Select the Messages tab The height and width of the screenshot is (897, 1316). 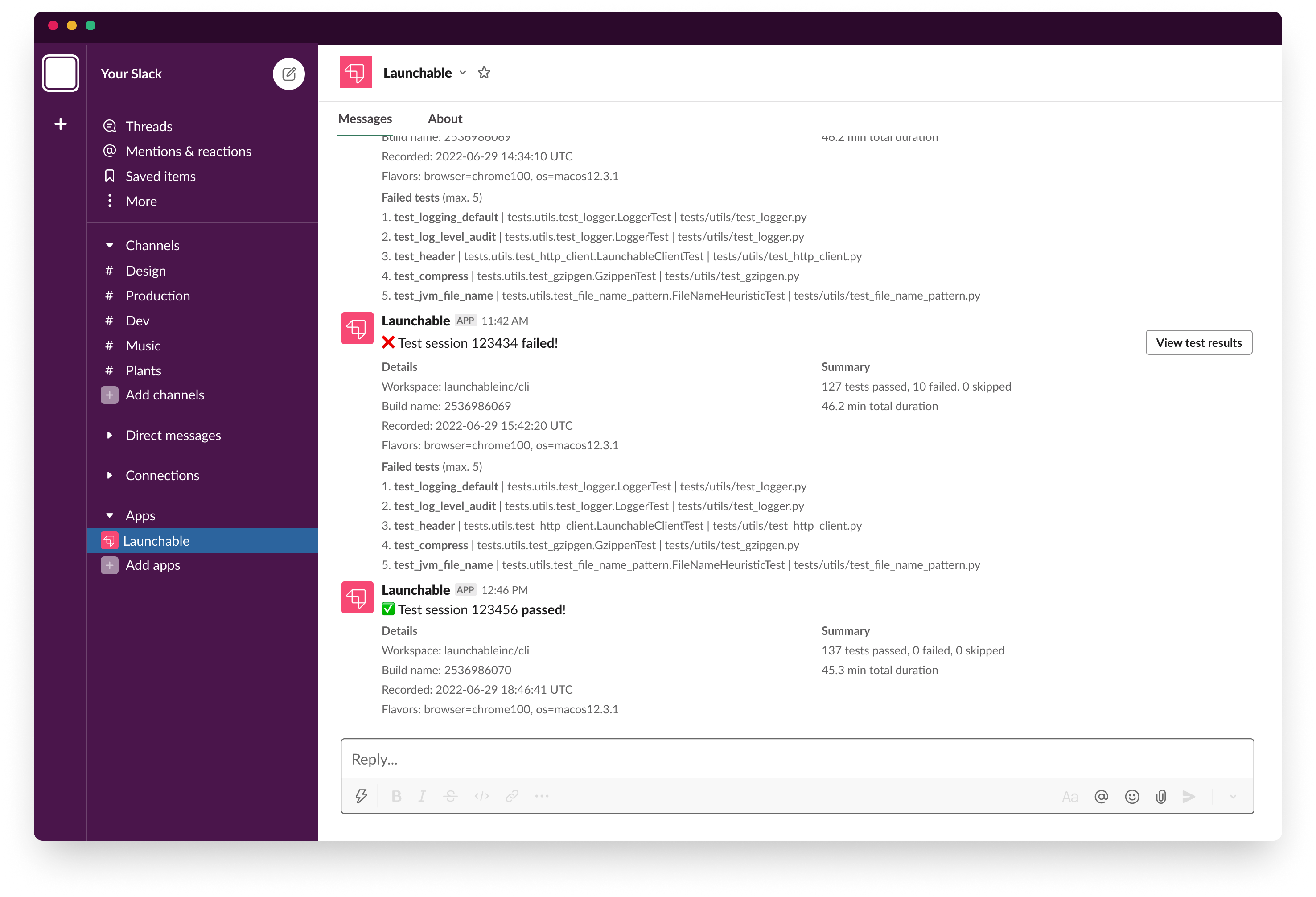pos(365,118)
